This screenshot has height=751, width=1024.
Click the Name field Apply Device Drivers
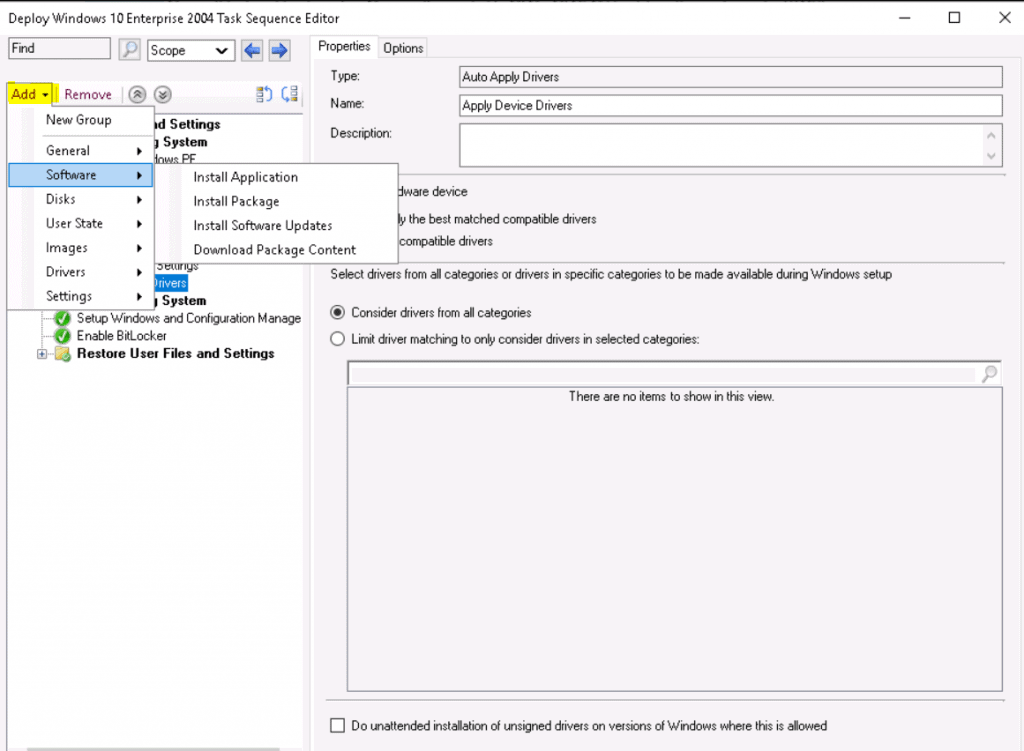click(731, 106)
